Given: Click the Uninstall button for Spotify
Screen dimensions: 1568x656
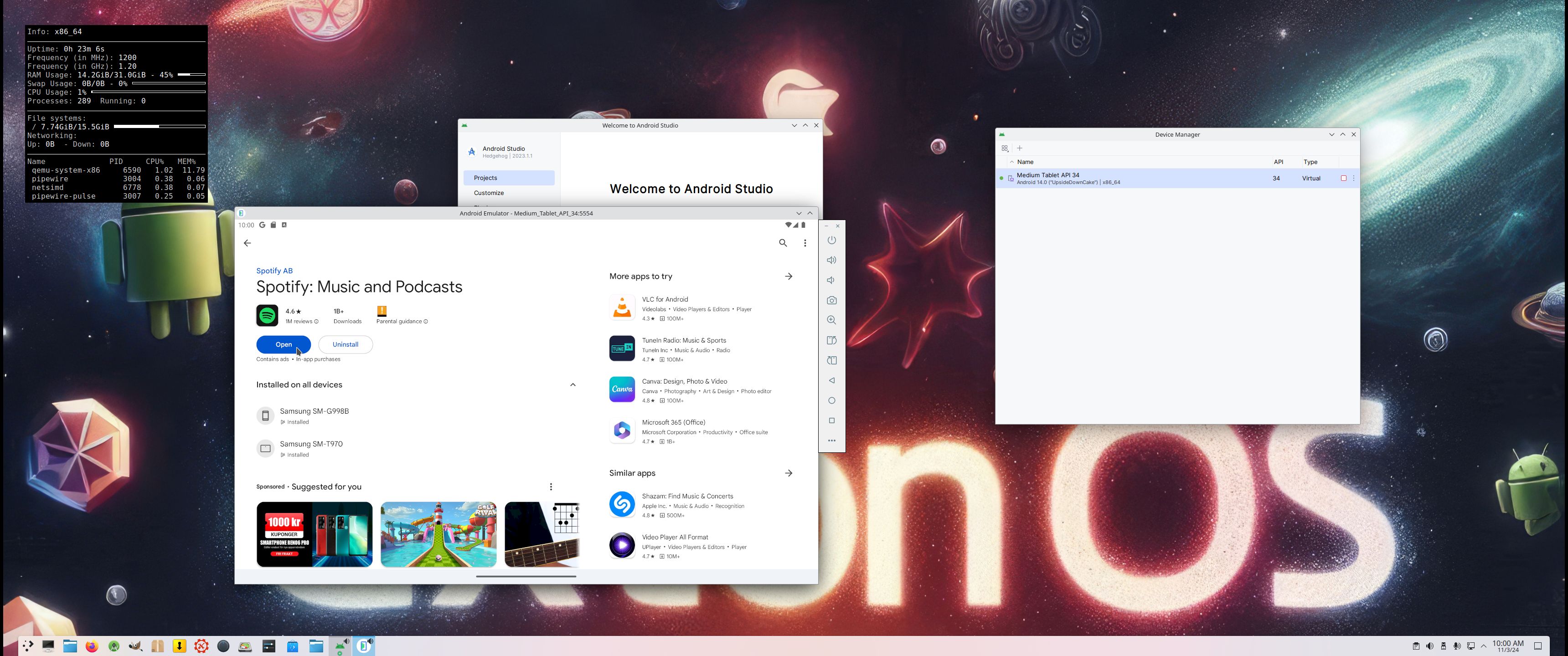Looking at the screenshot, I should click(345, 344).
